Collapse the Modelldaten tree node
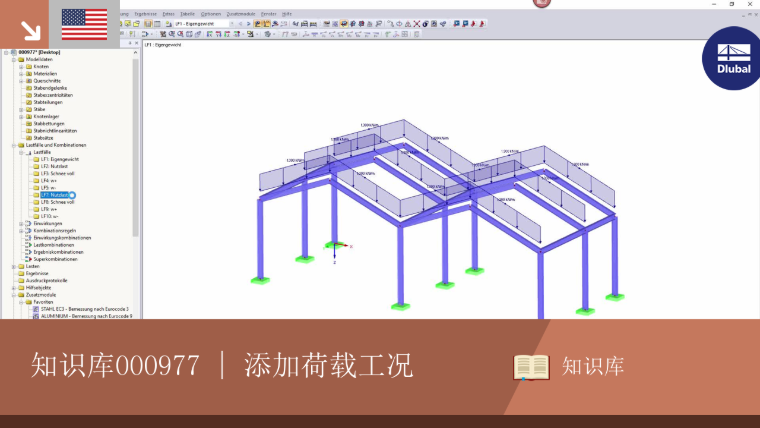This screenshot has width=760, height=428. pos(14,60)
